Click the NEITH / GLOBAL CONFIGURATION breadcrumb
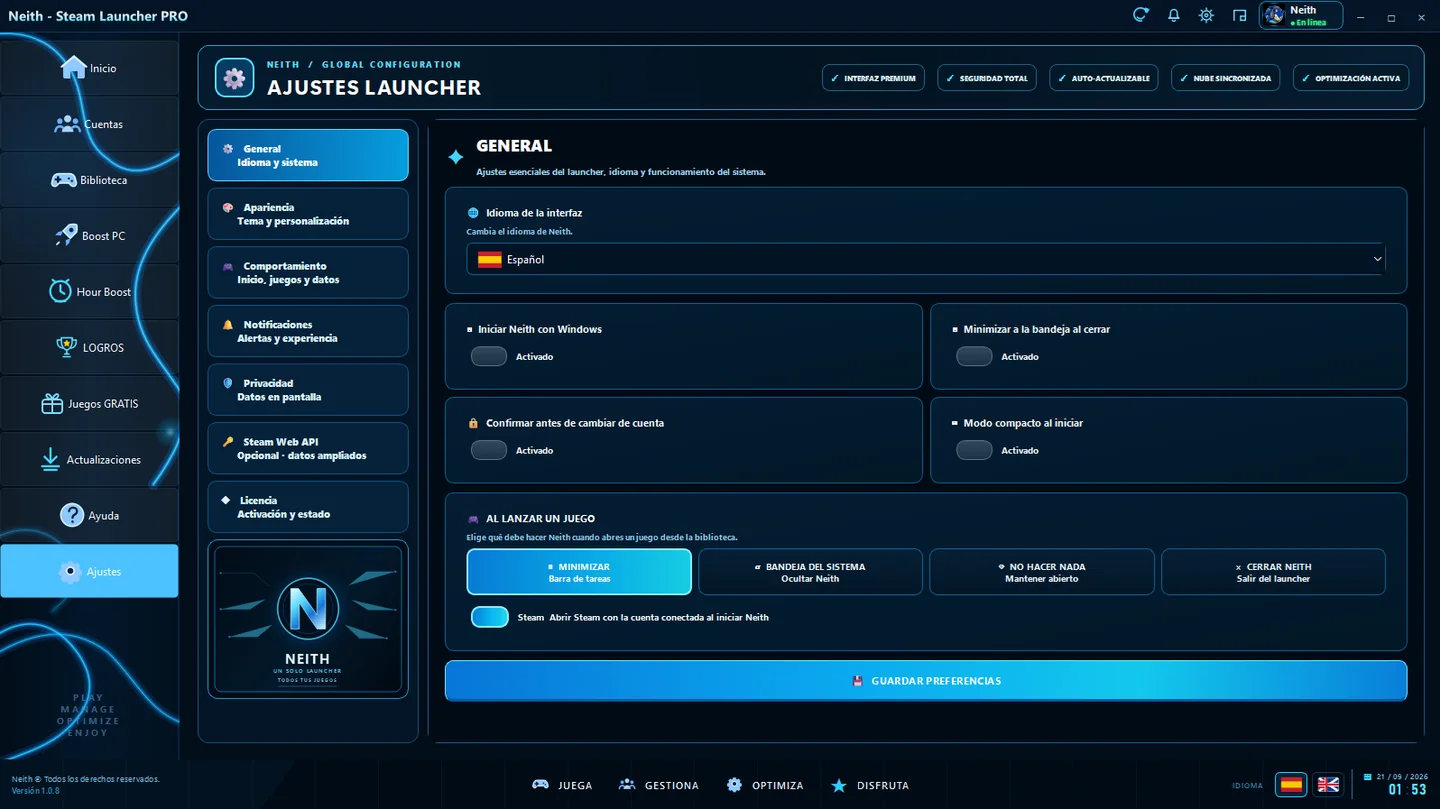Viewport: 1440px width, 809px height. [x=364, y=65]
